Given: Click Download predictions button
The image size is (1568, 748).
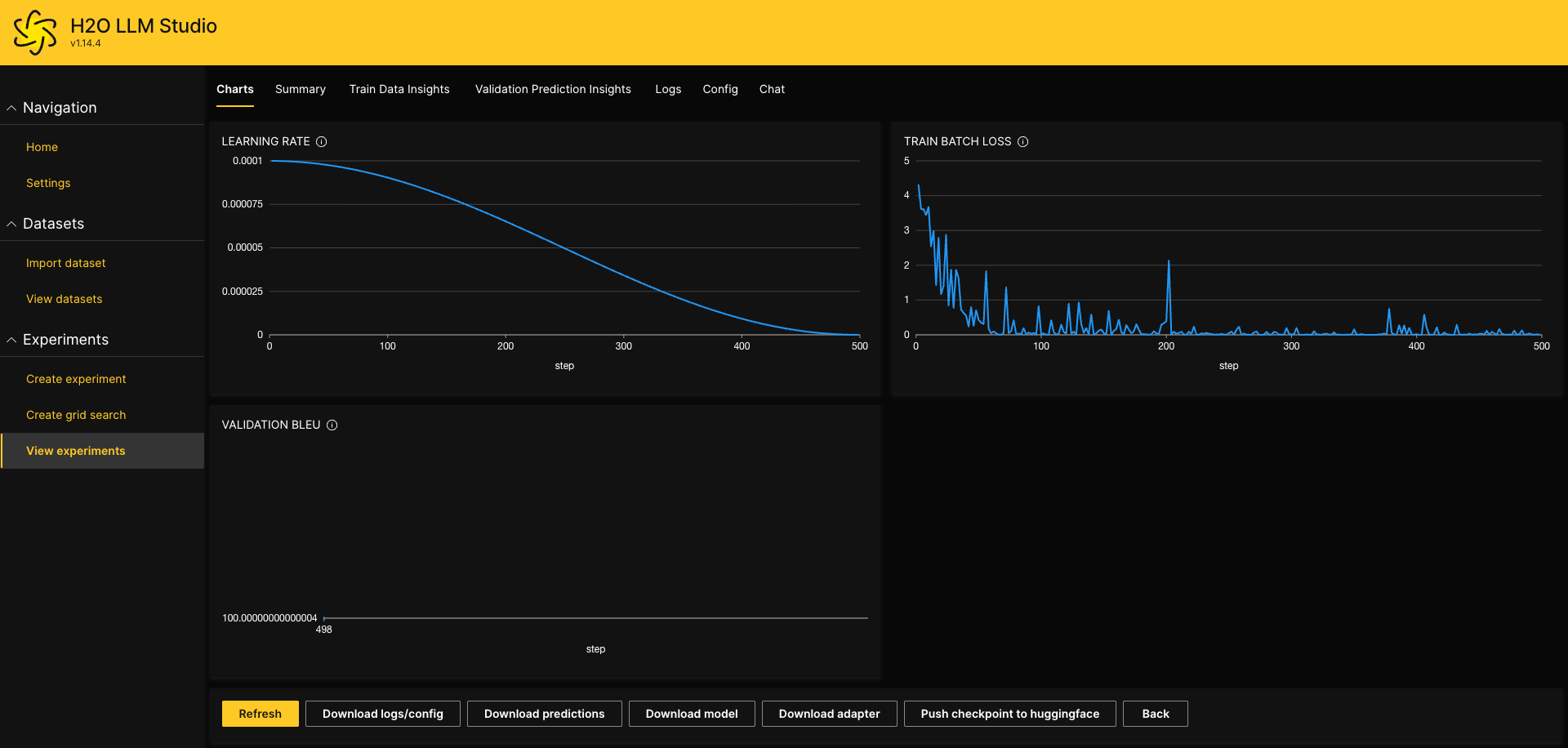Looking at the screenshot, I should [x=545, y=714].
